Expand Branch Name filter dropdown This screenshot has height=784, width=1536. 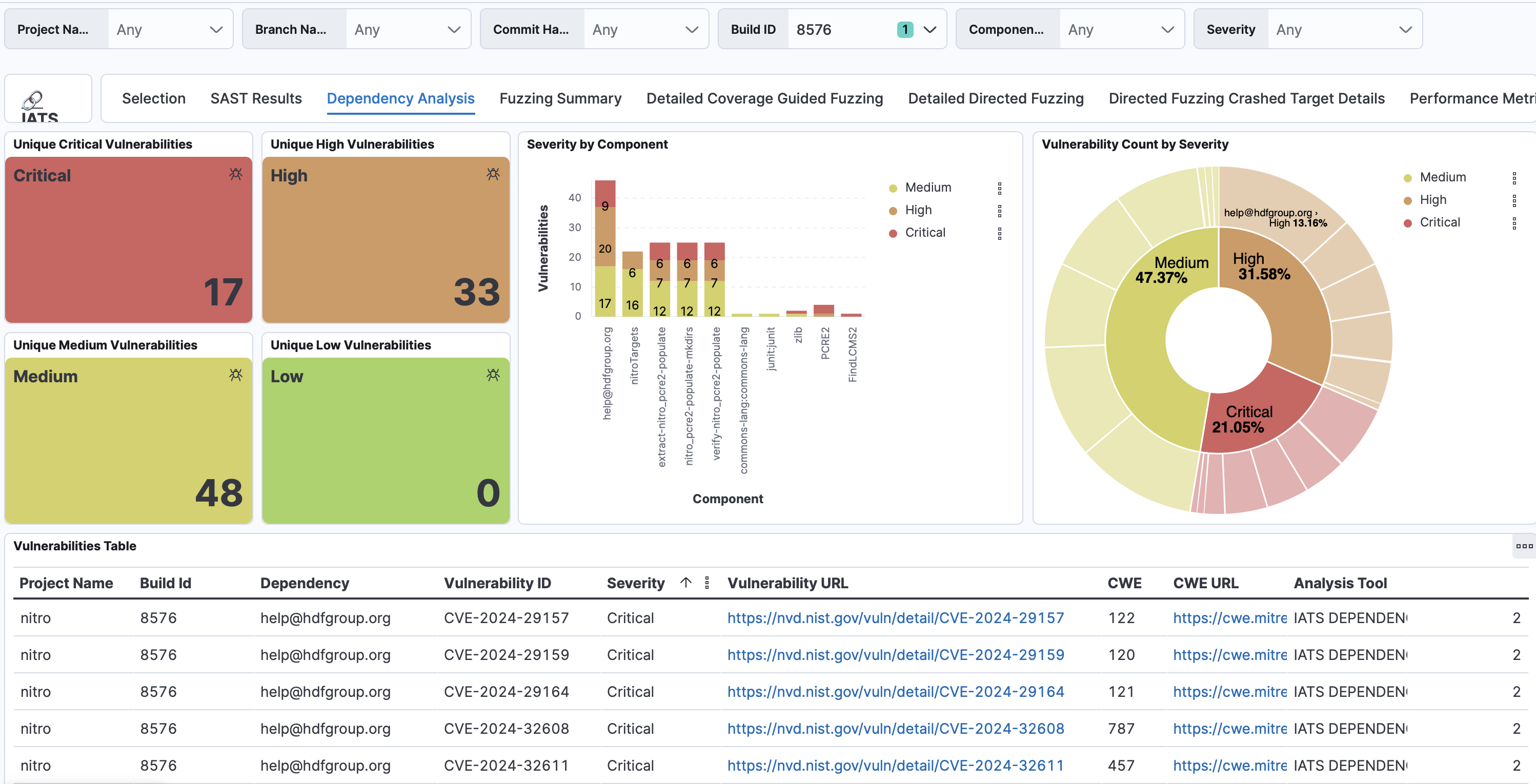pyautogui.click(x=454, y=29)
